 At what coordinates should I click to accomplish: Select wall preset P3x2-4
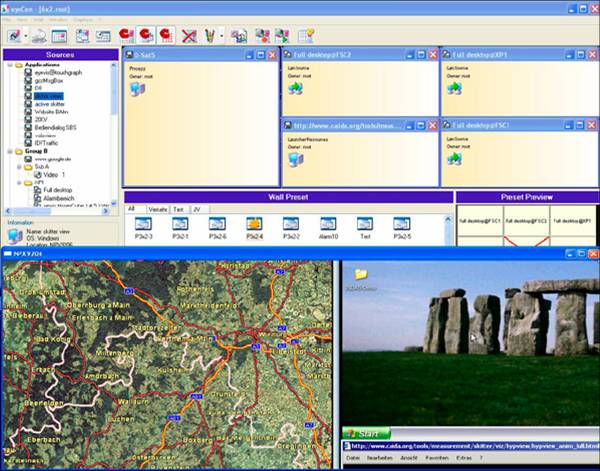click(x=254, y=228)
